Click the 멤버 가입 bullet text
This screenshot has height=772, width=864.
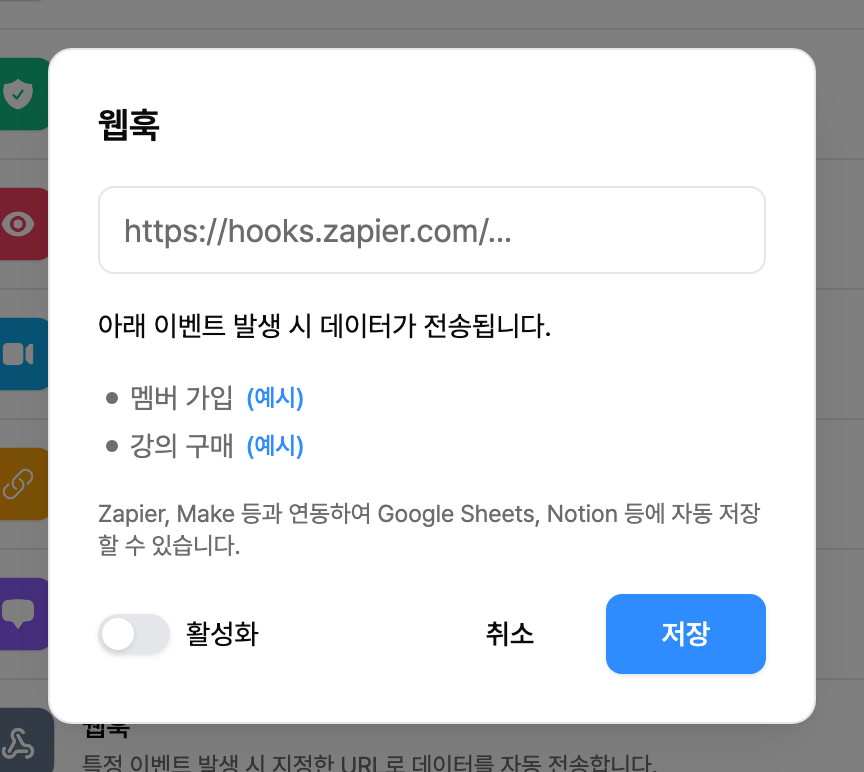[181, 398]
